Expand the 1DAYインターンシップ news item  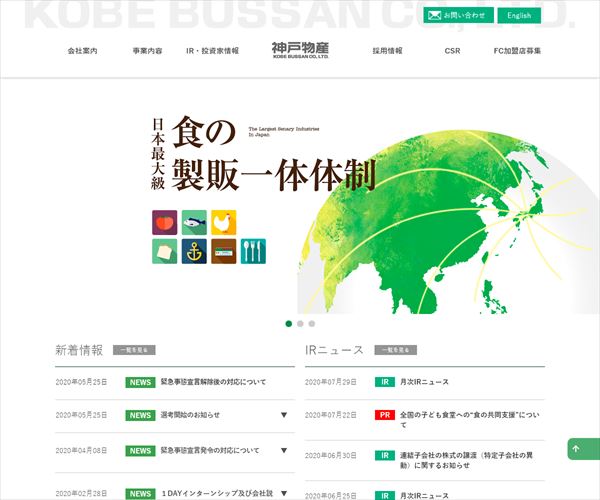[284, 493]
